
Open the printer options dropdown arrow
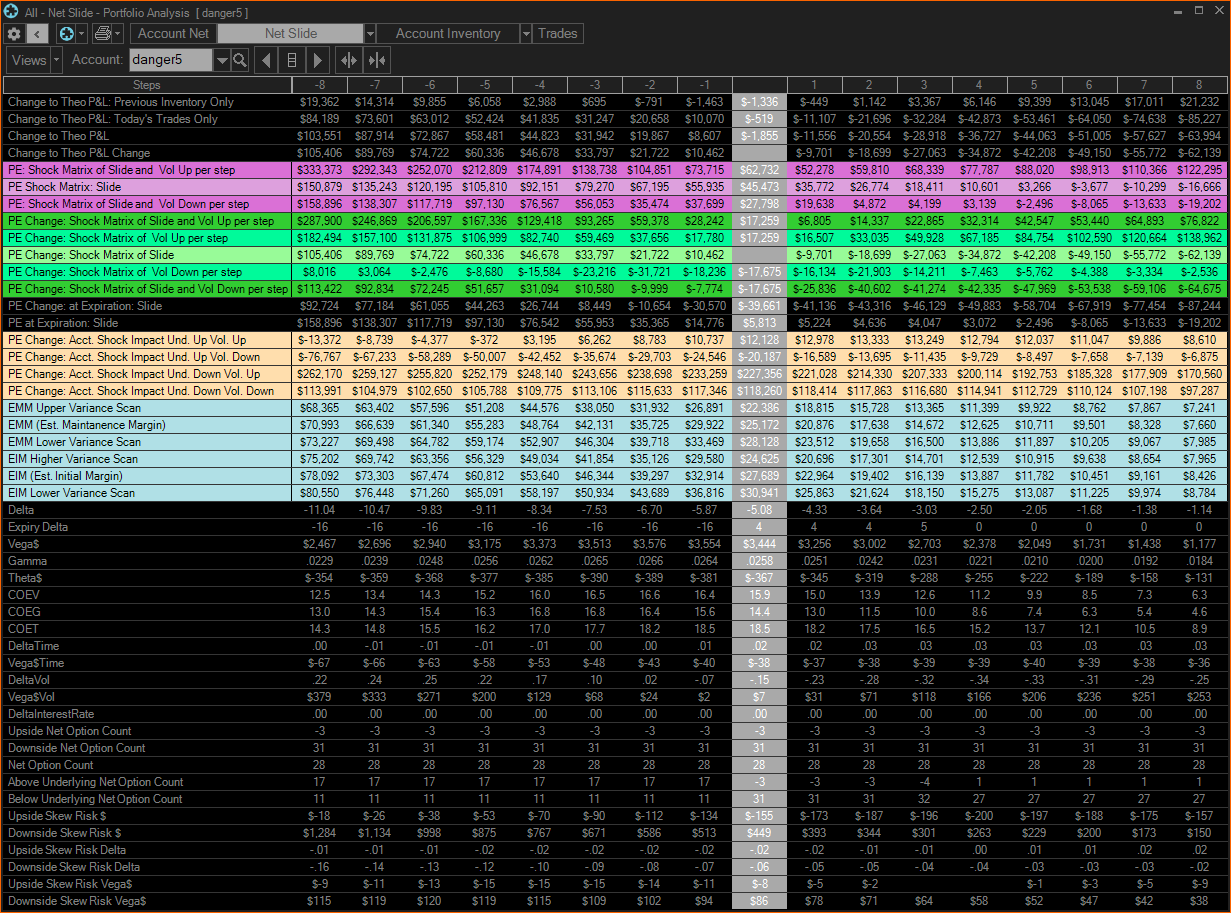click(118, 34)
